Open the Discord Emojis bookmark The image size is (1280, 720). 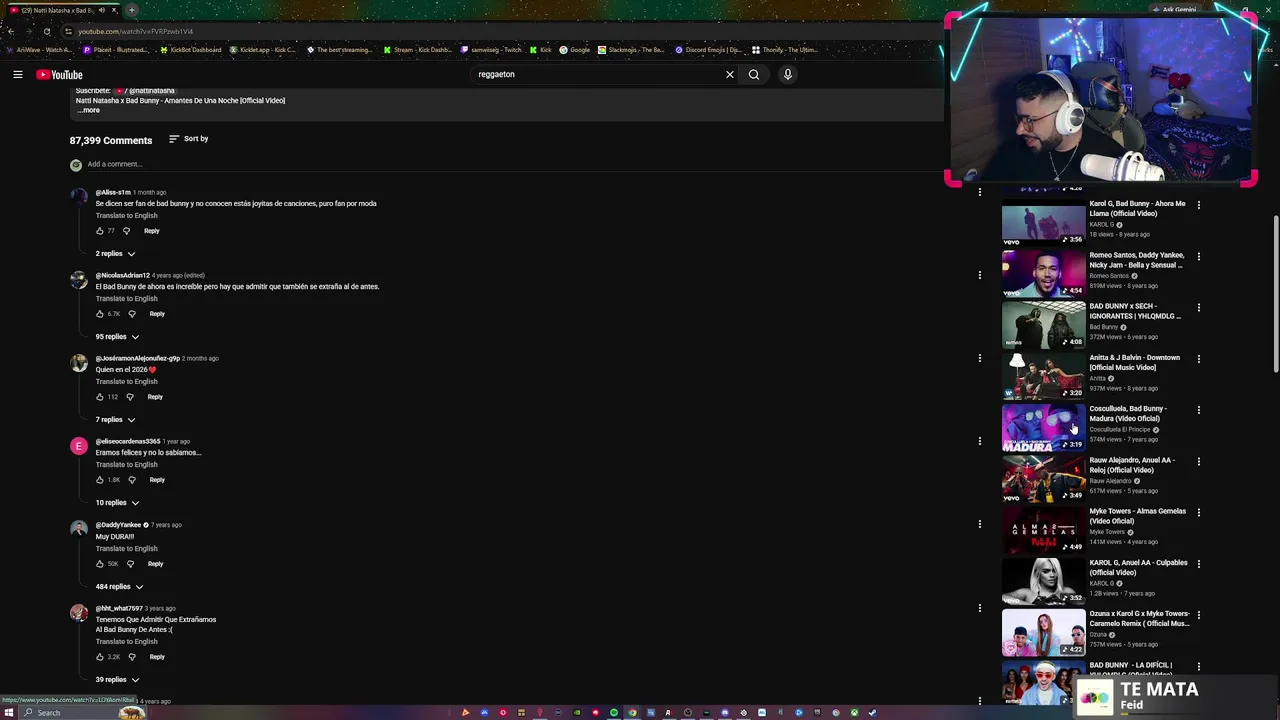point(709,50)
